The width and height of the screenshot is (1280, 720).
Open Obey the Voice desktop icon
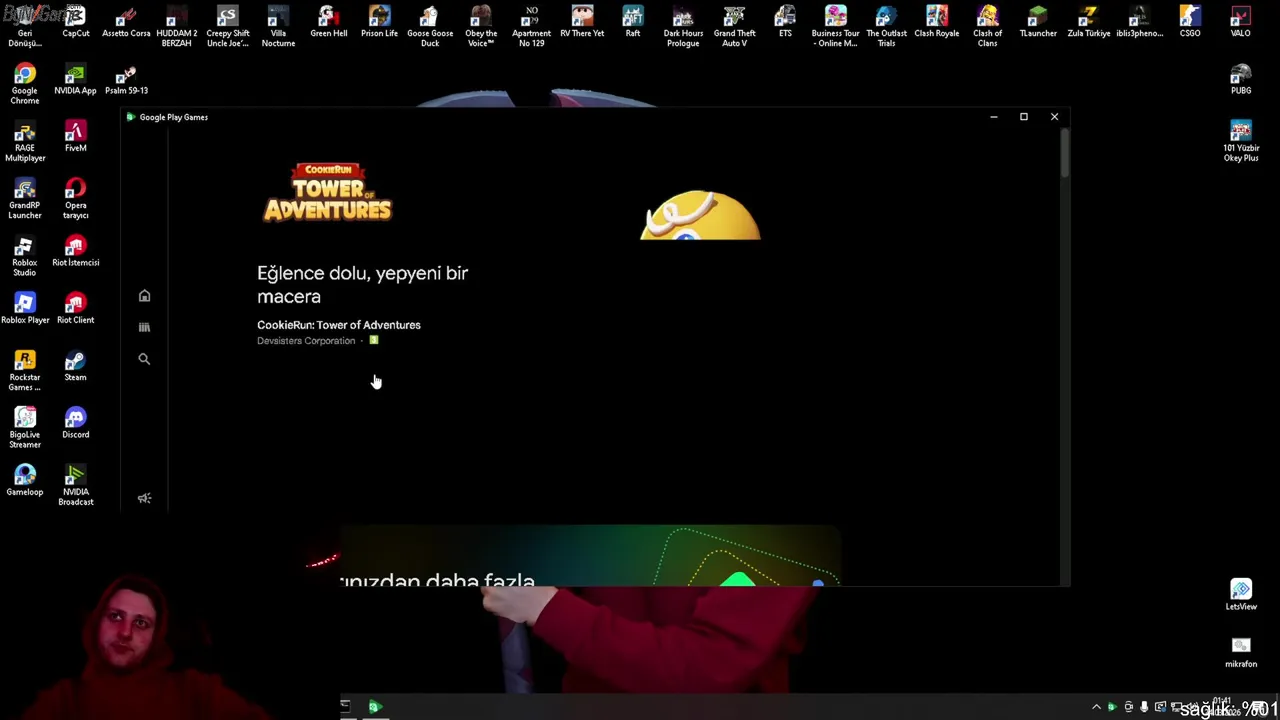pos(481,27)
